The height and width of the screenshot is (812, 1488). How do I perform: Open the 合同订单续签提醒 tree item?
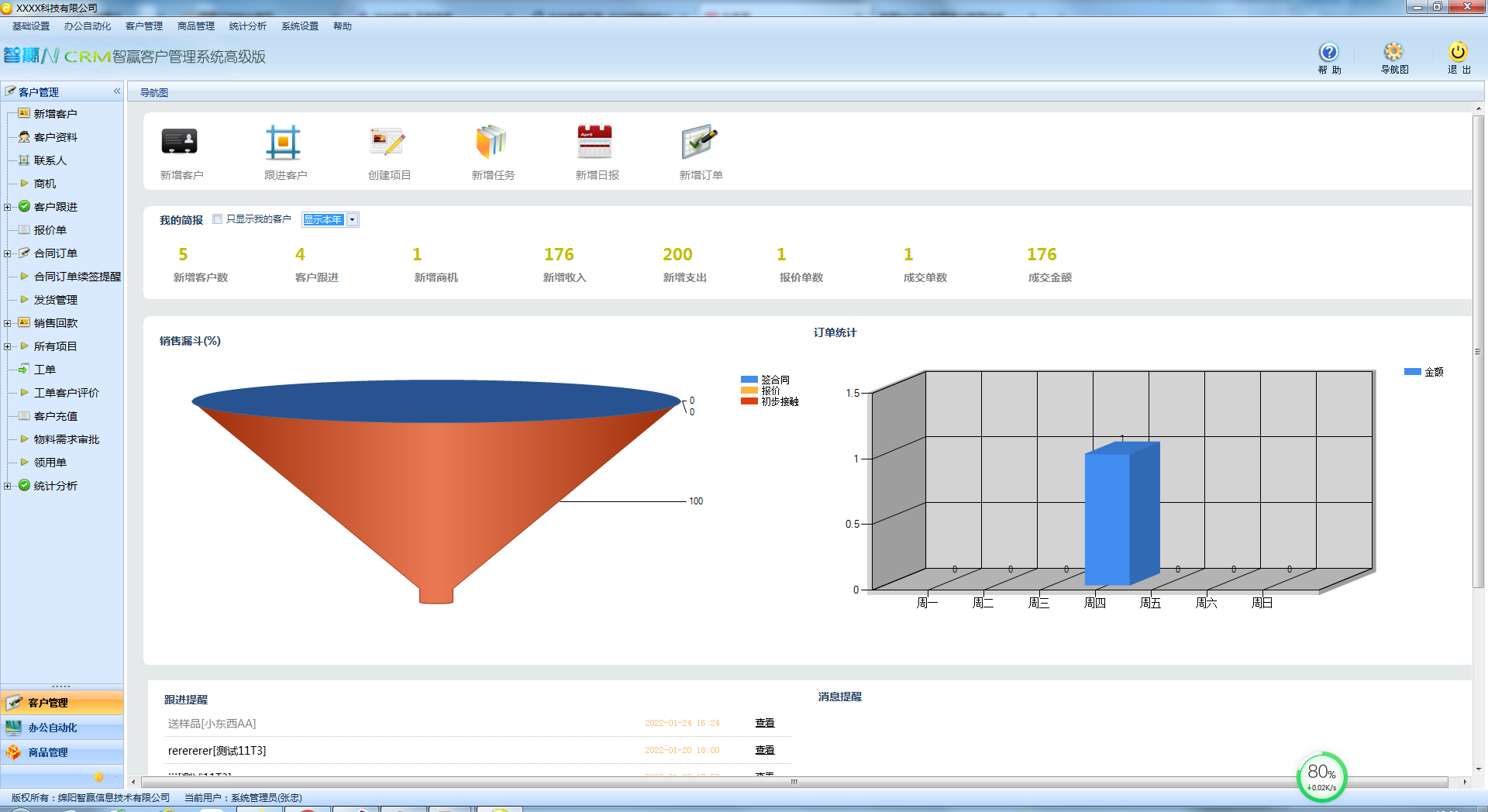pos(77,277)
